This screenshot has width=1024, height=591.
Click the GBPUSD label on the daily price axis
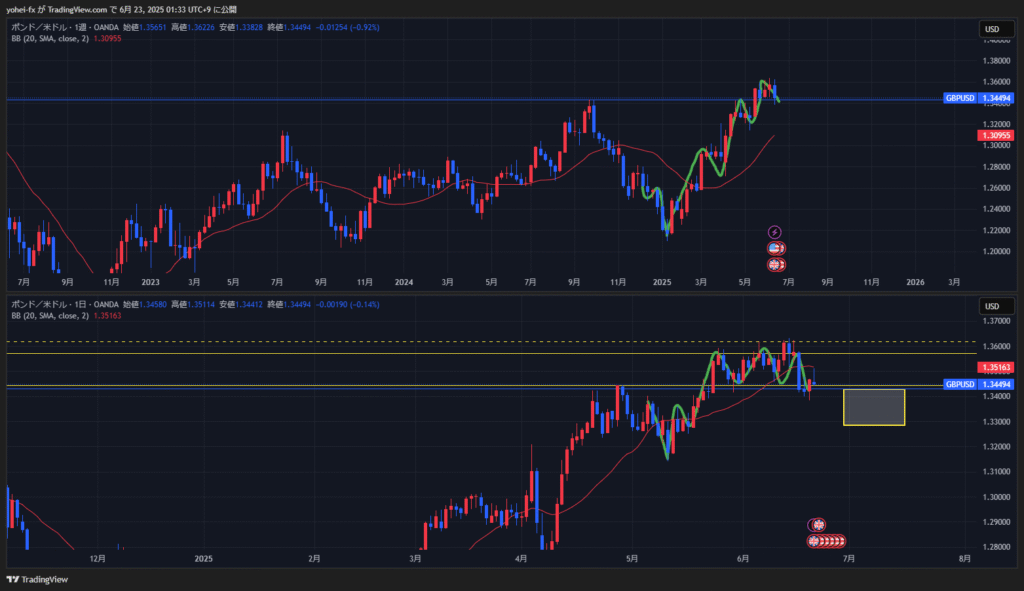[x=960, y=385]
